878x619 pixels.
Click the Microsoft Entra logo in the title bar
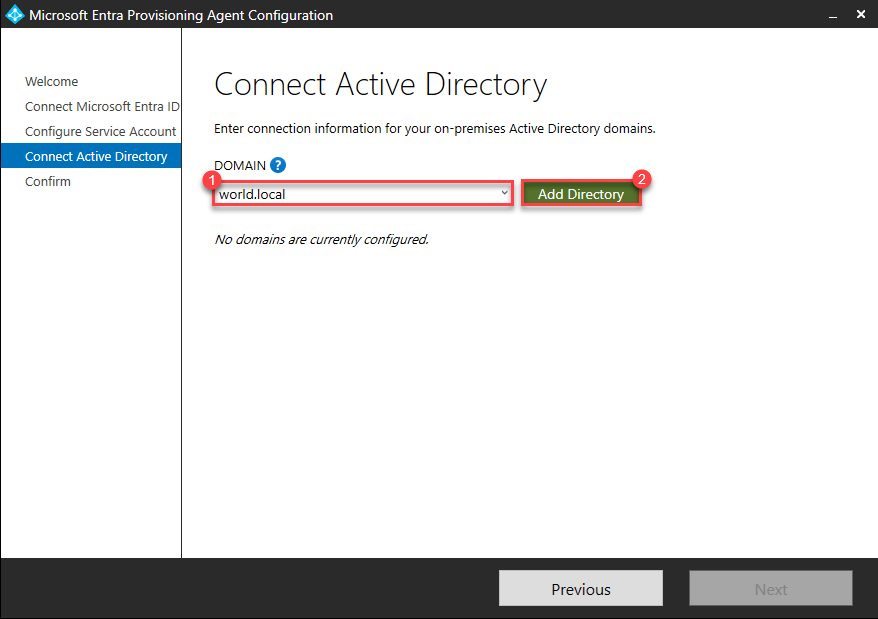pos(14,15)
